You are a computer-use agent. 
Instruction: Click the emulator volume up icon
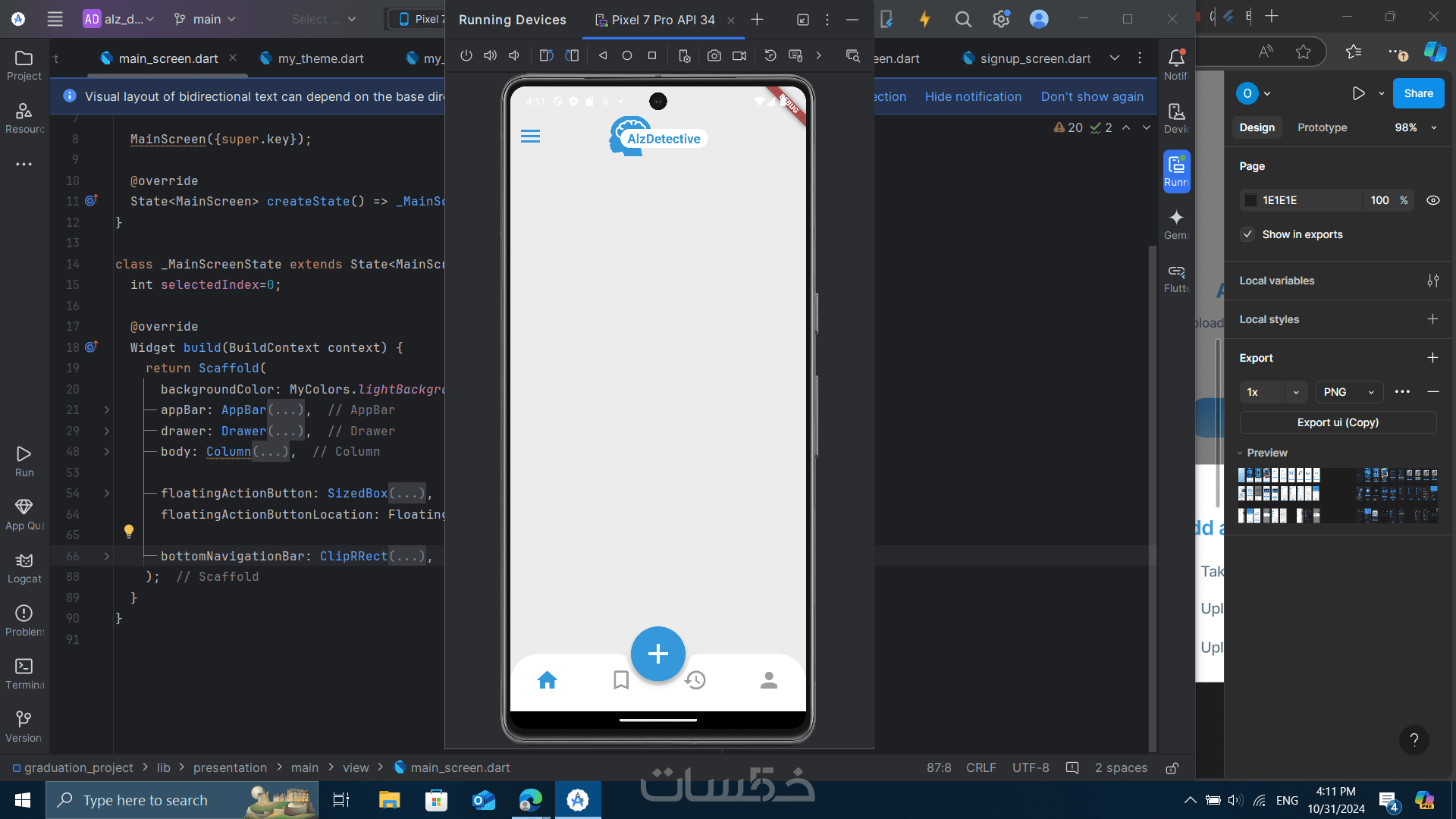(490, 55)
